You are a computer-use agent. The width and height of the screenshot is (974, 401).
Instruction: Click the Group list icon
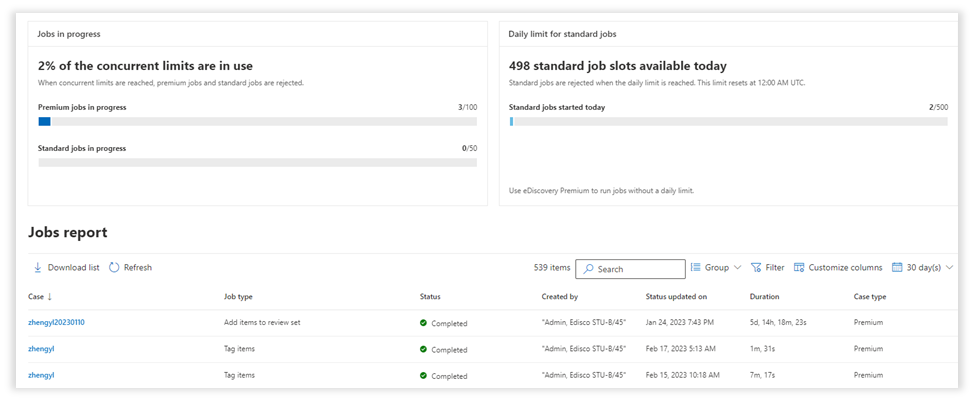point(695,268)
